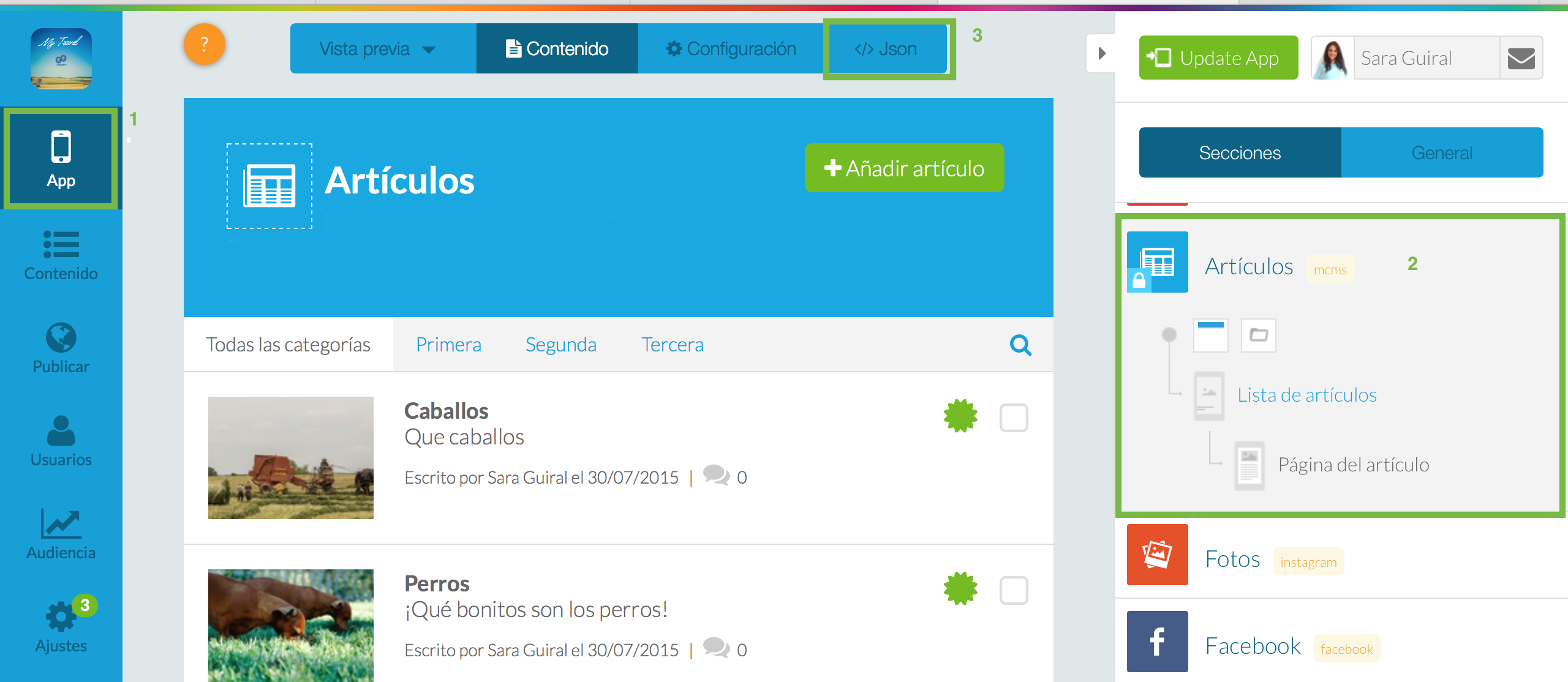Viewport: 1568px width, 682px height.
Task: Click the search magnifier in category bar
Action: 1020,345
